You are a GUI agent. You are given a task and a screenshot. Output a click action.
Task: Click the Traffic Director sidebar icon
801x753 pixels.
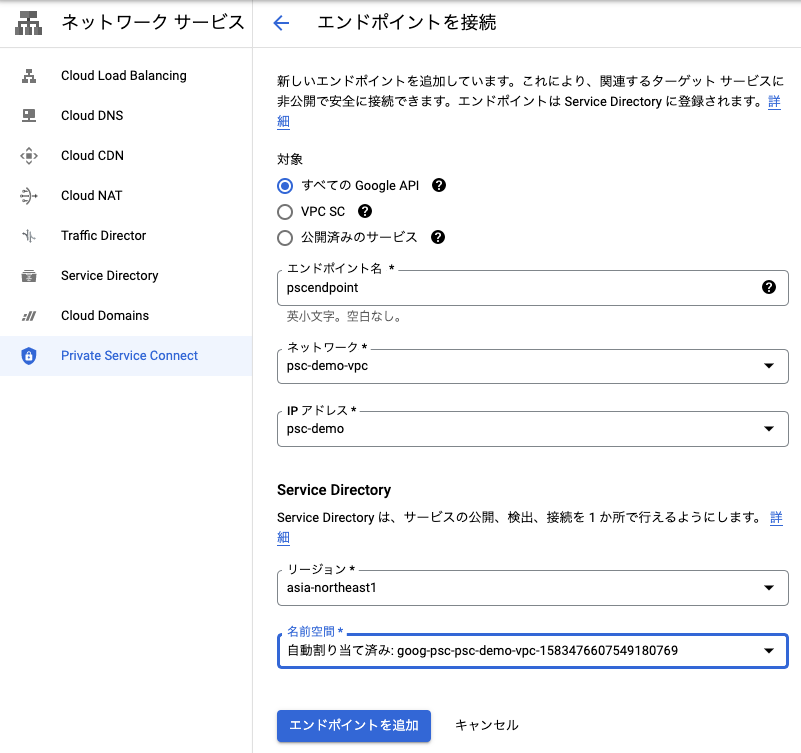tap(29, 236)
